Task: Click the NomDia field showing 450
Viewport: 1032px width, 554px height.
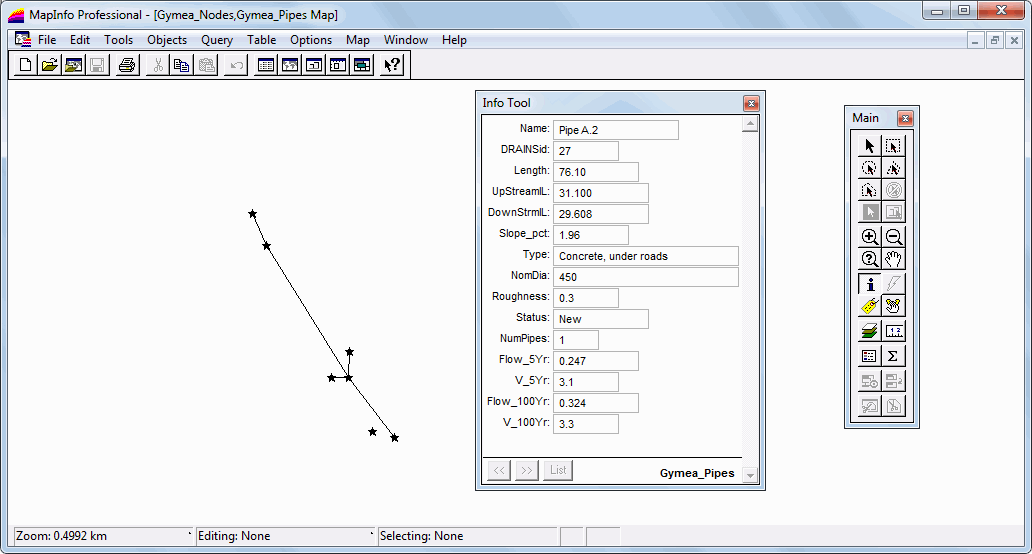Action: coord(646,278)
